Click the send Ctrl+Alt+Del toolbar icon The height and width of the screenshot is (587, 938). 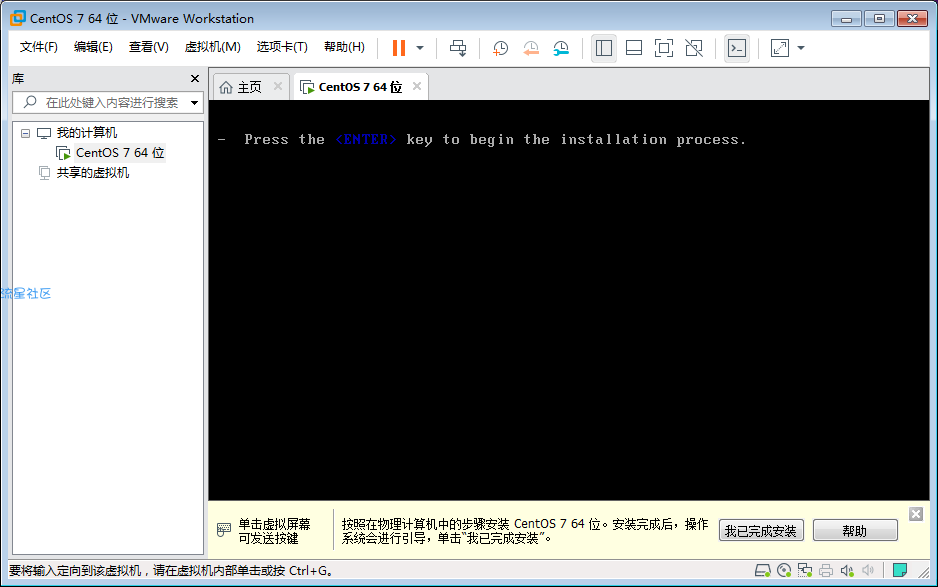(x=458, y=48)
